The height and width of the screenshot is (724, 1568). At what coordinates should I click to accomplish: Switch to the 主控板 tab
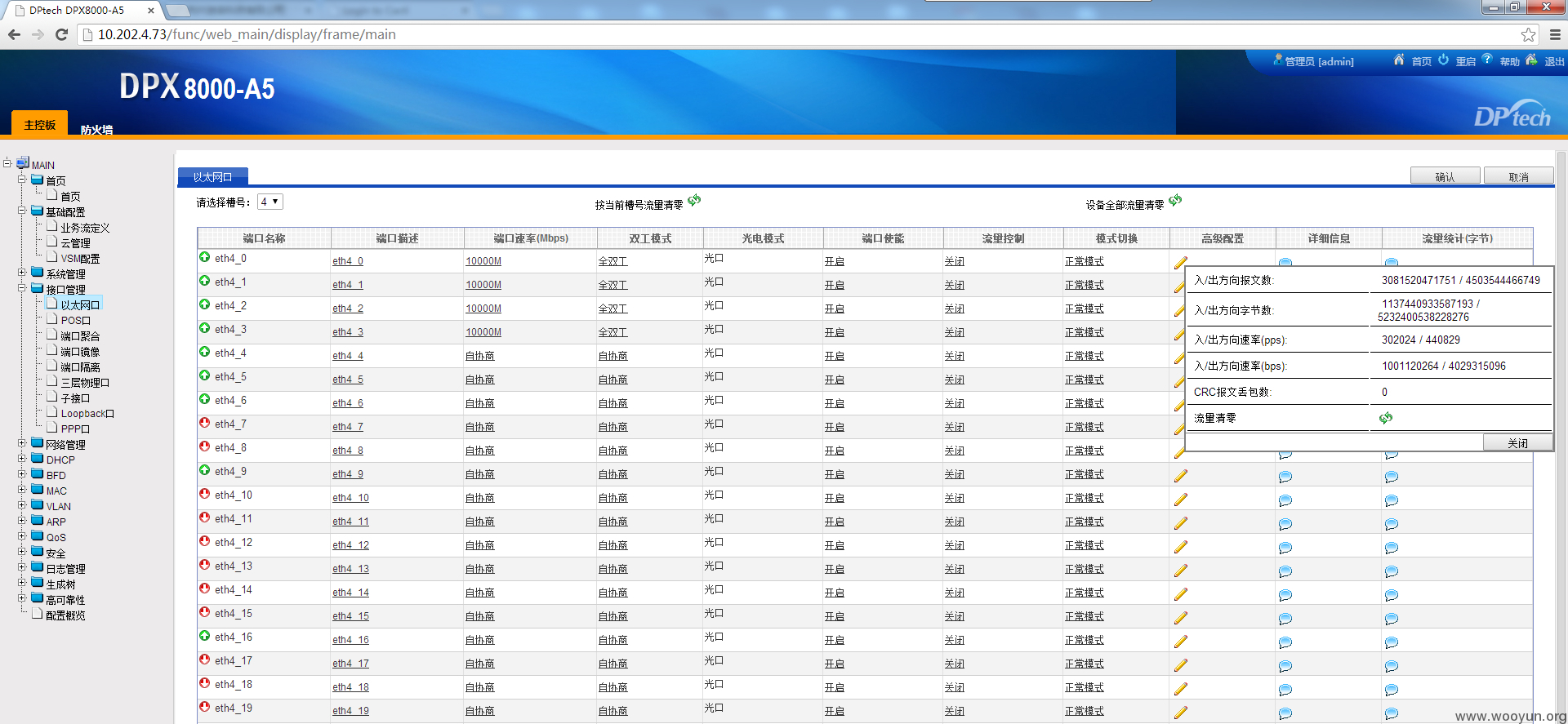click(x=39, y=124)
